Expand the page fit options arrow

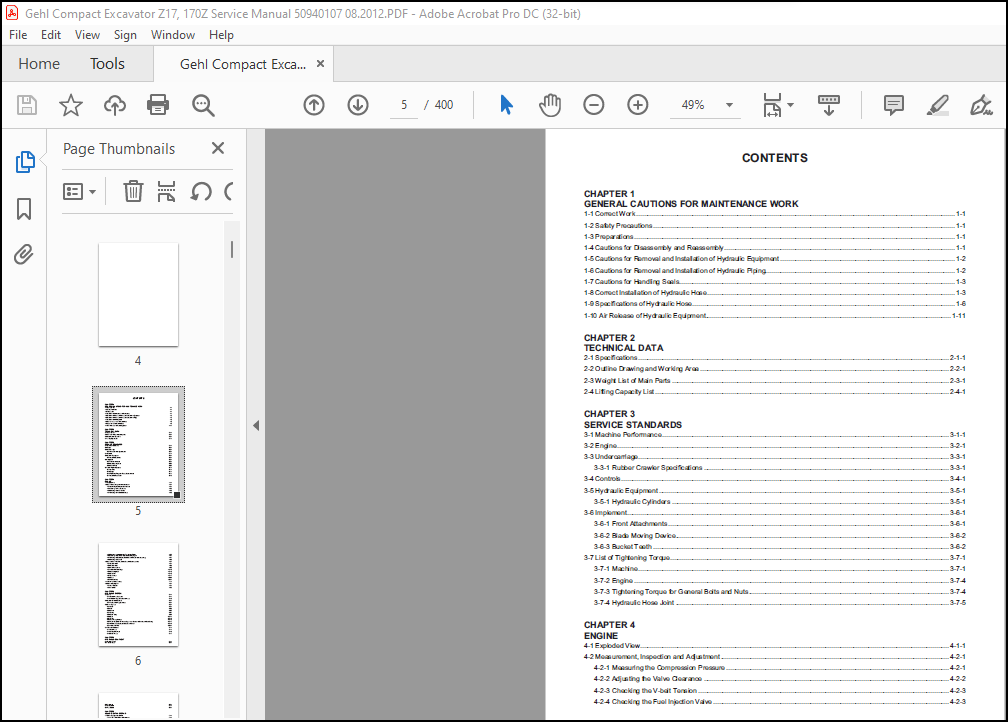point(791,105)
